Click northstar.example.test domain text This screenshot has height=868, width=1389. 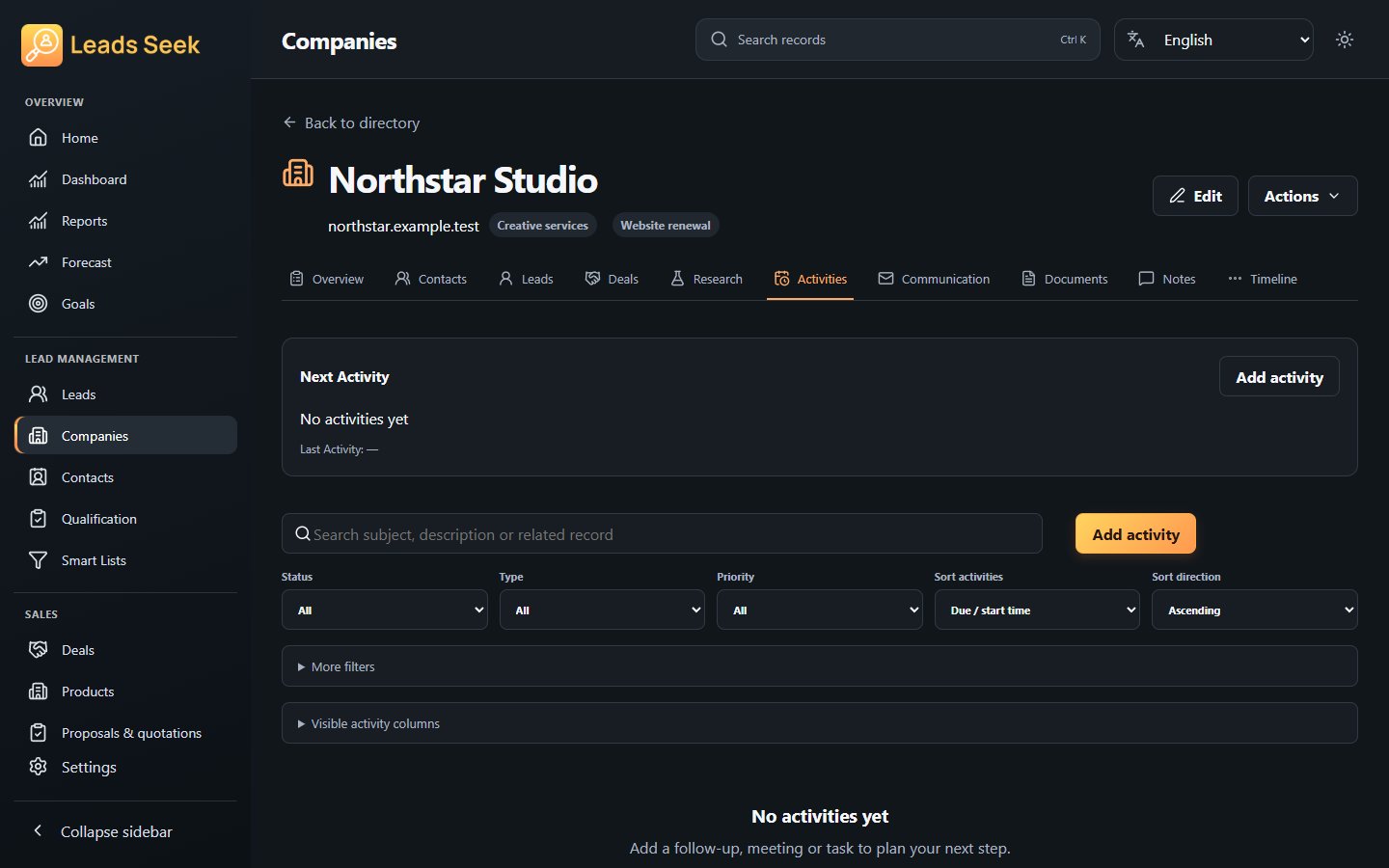tap(403, 226)
